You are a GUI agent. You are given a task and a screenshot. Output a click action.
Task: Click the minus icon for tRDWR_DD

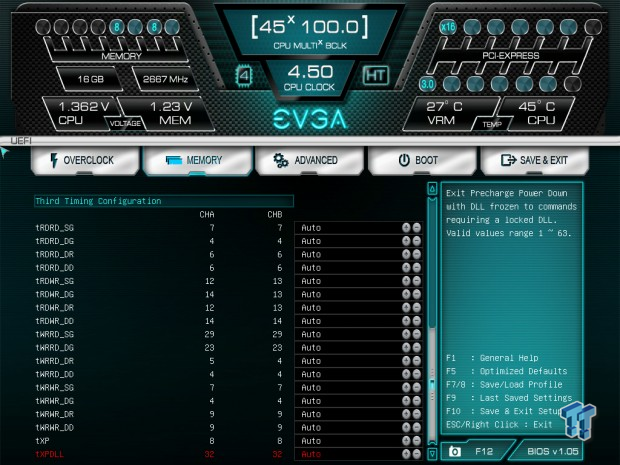(416, 321)
